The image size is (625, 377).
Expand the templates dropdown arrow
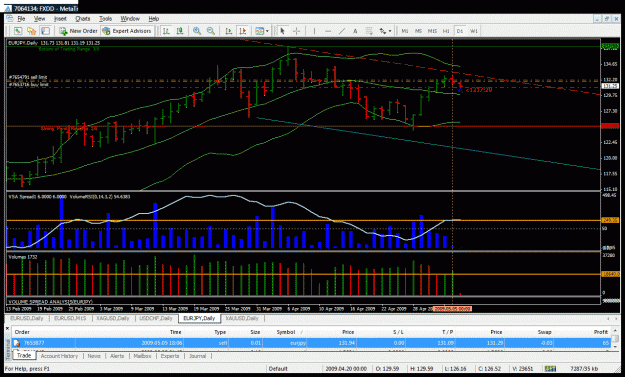(267, 31)
